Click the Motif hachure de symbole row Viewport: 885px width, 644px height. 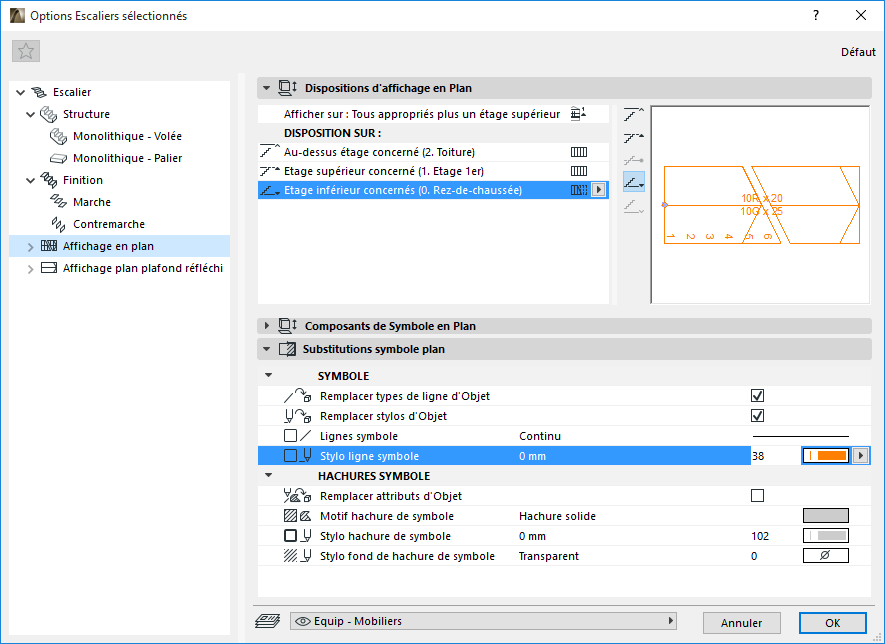pos(564,516)
